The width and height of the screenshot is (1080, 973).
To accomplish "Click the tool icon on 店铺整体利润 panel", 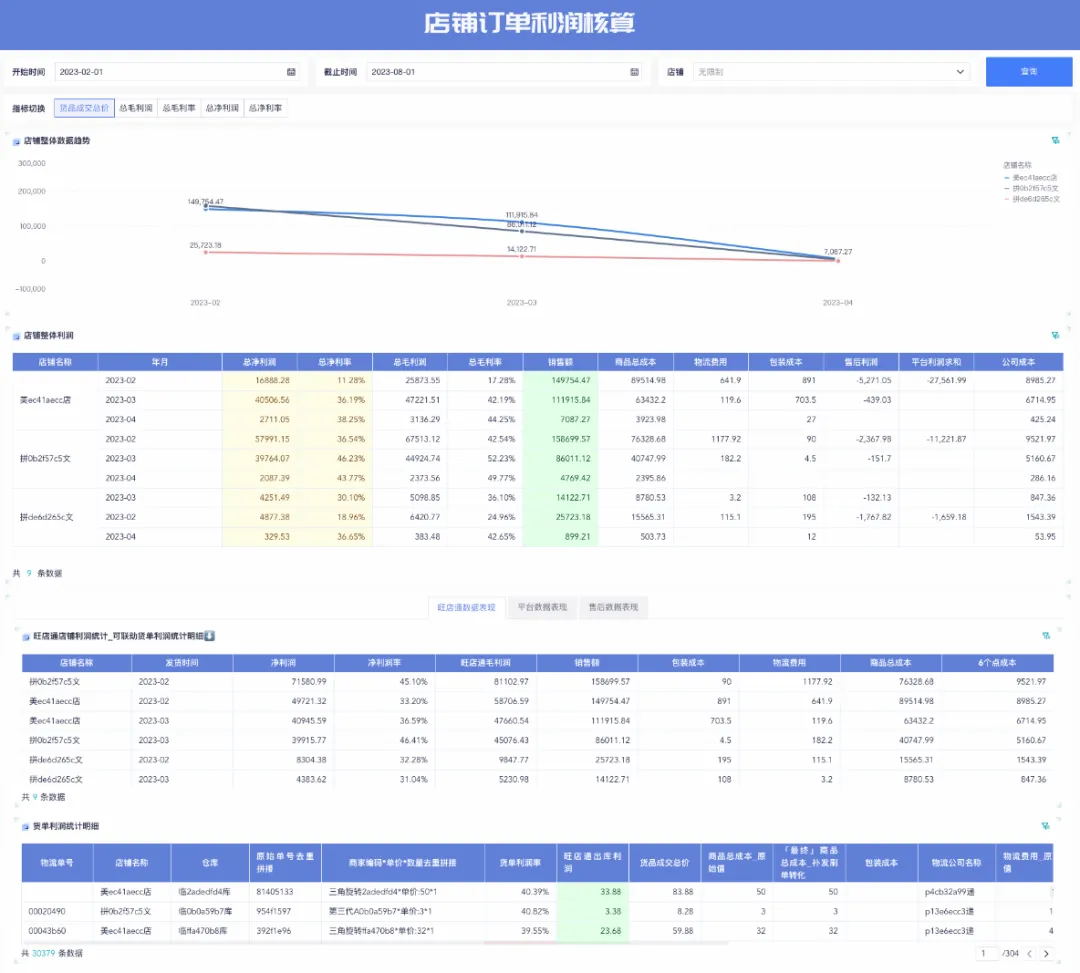I will pos(1055,335).
